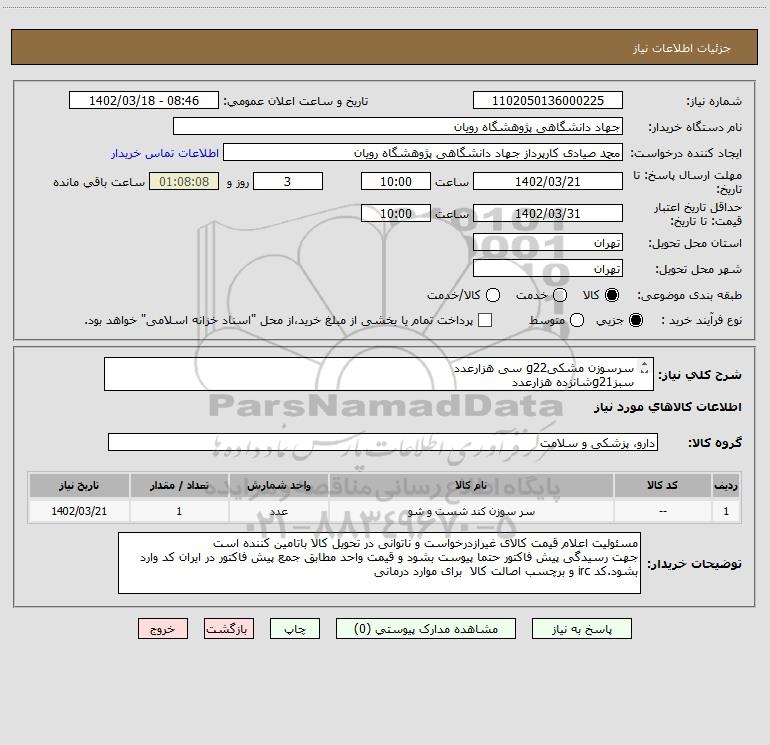Click the ایجاد کننده درخواست field

point(423,152)
